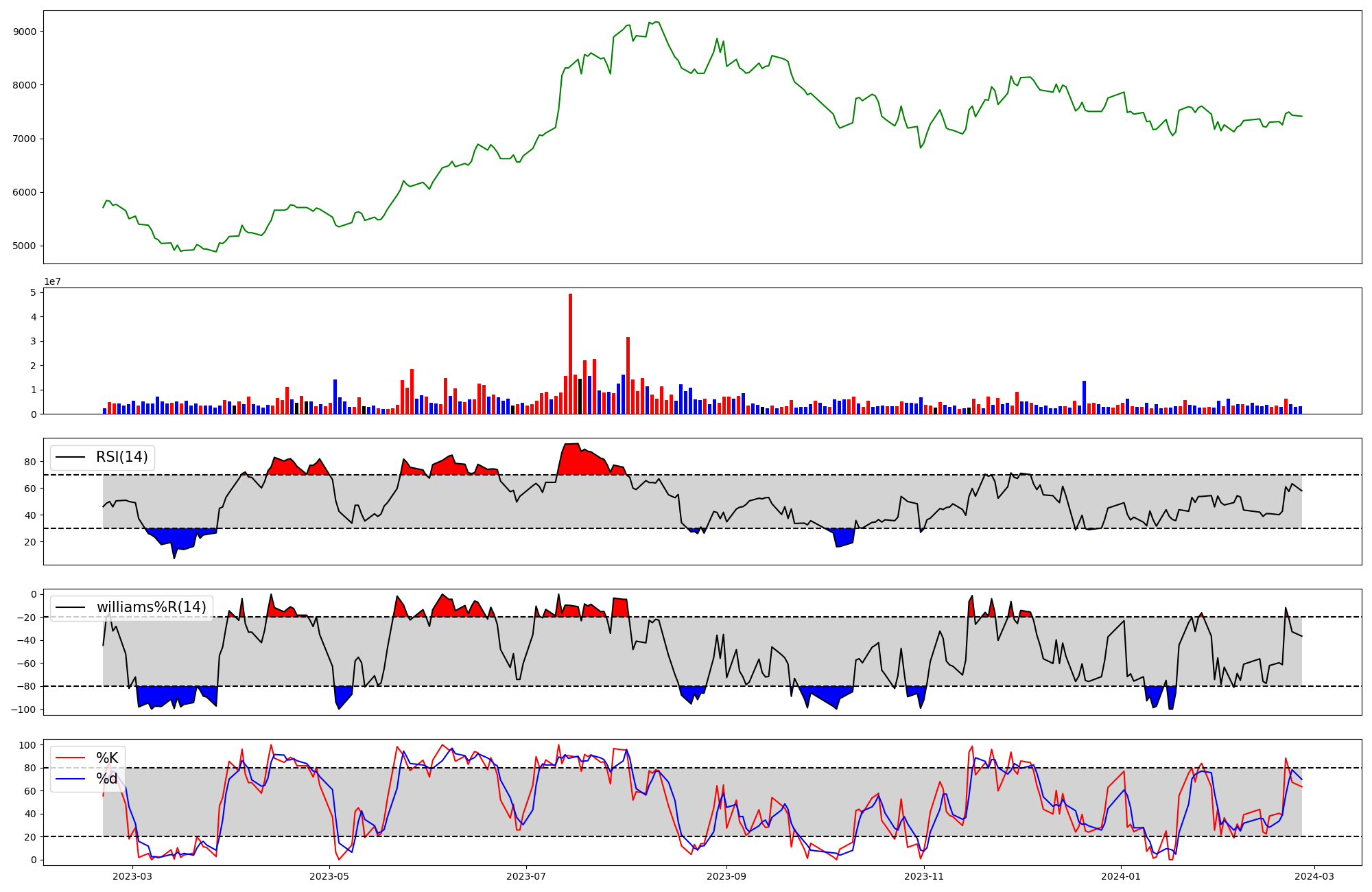Click the 2023-07 x-axis date label
This screenshot has height=892, width=1372.
click(x=526, y=876)
